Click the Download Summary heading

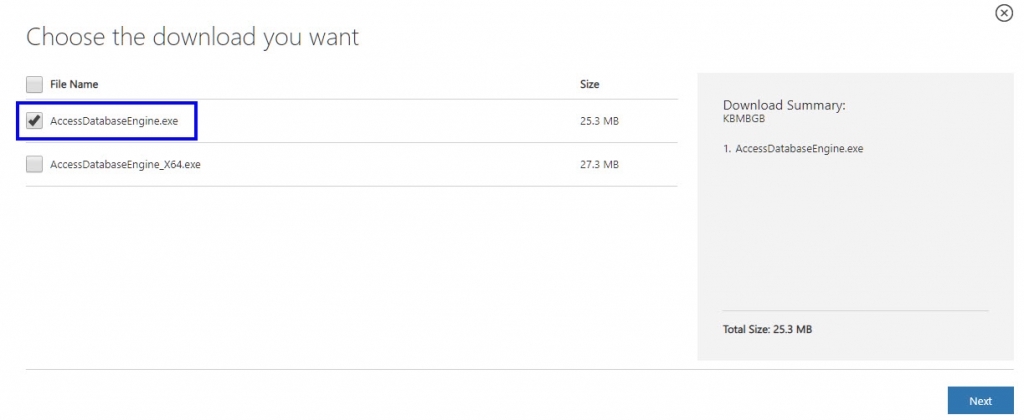784,104
